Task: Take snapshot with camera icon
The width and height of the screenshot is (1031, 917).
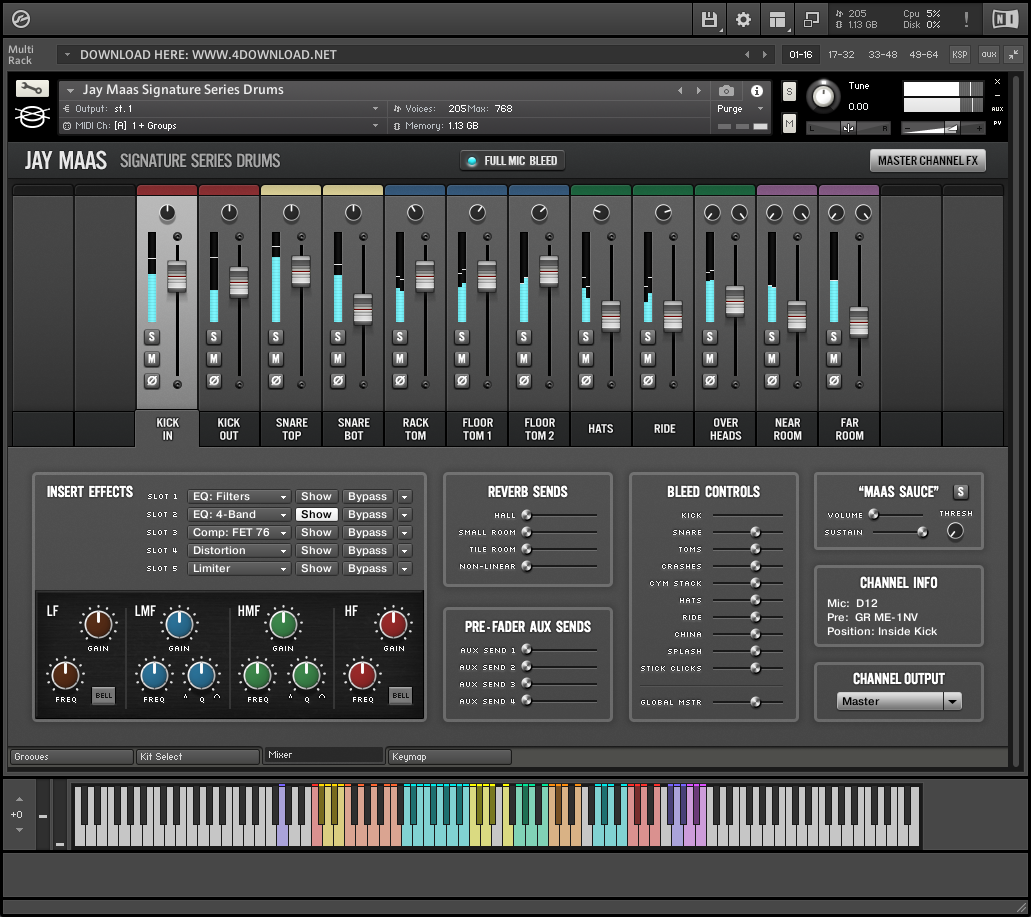Action: [x=726, y=91]
